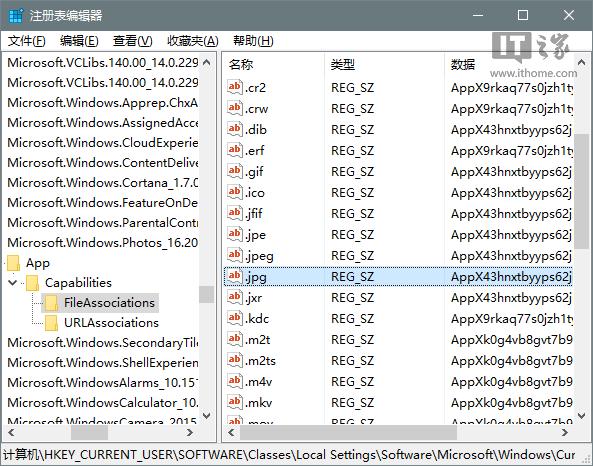This screenshot has height=466, width=593.
Task: Click the data value of the .gif row
Action: [x=511, y=172]
